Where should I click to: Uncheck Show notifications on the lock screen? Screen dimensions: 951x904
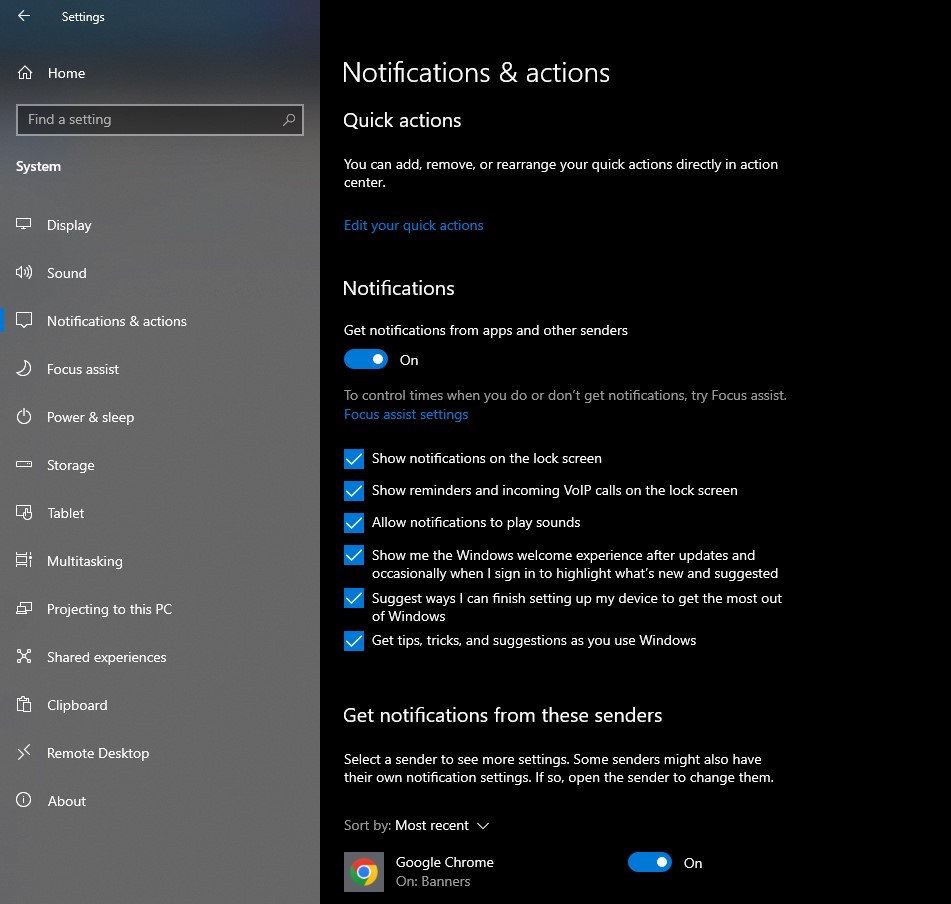pos(353,458)
